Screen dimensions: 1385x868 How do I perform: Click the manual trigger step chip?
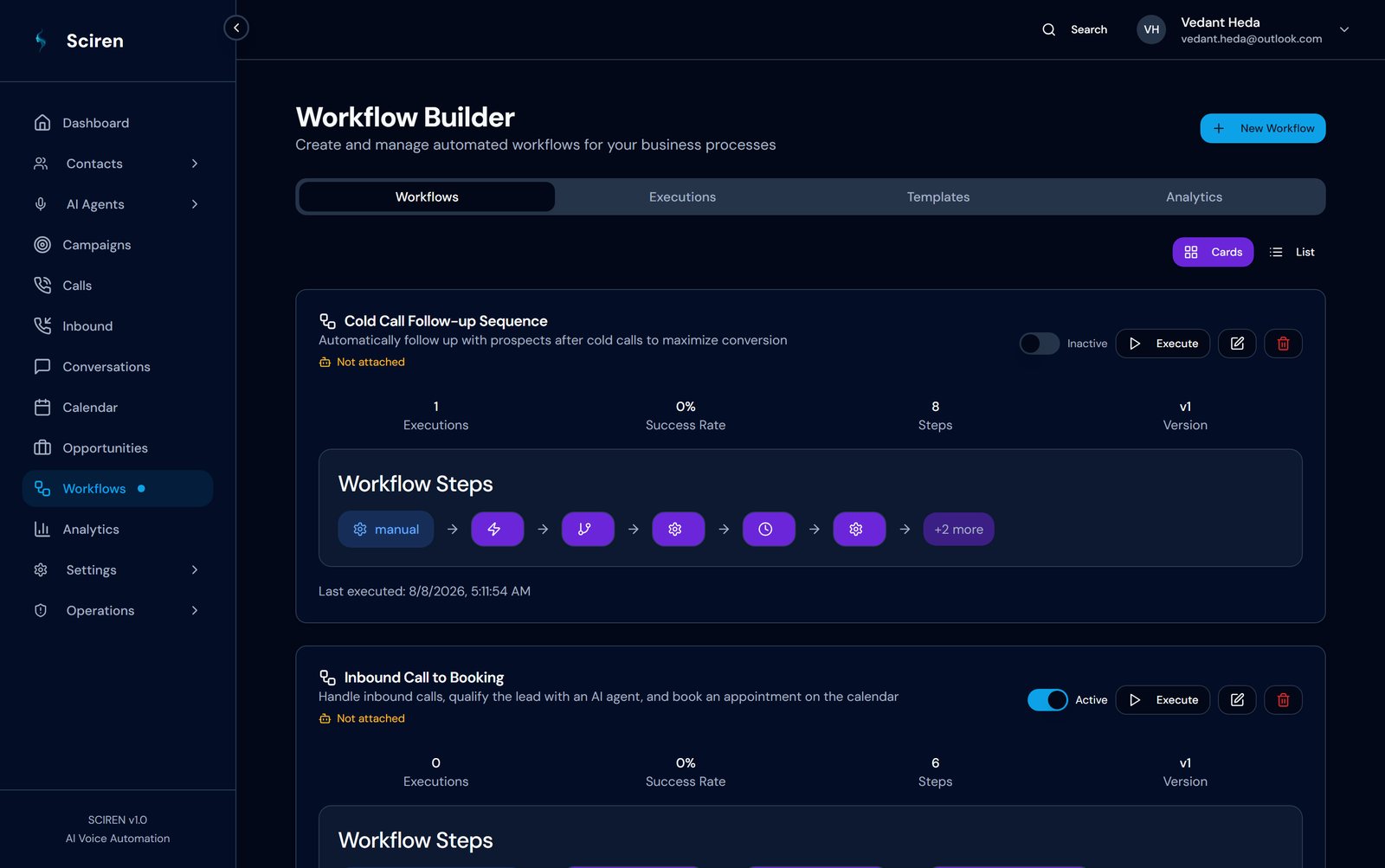pyautogui.click(x=386, y=530)
